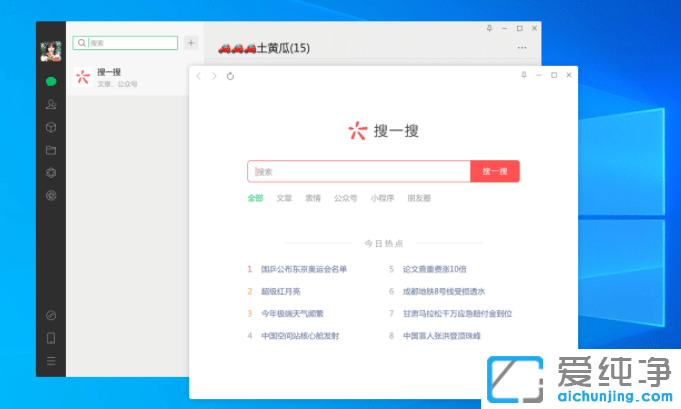Screen dimensions: 681x409
Task: Close the main WeChat window
Action: (x=535, y=28)
